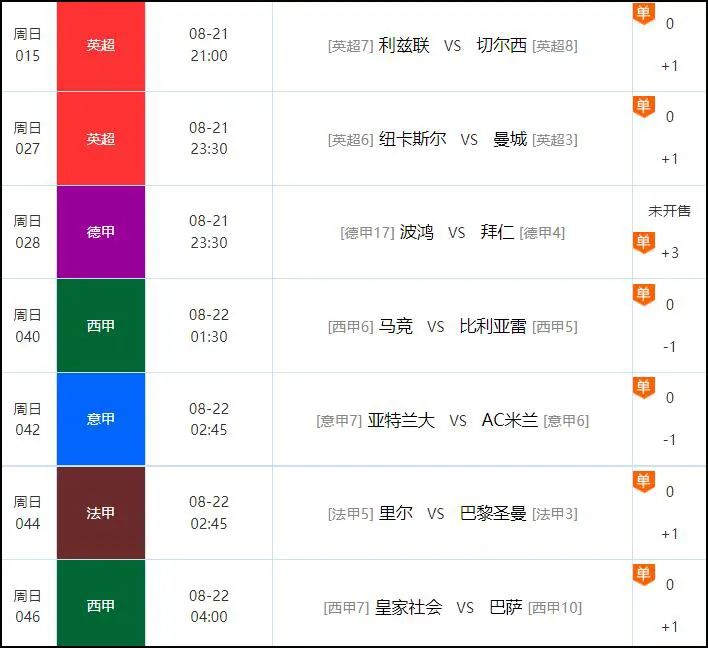Select the red 英超 league cell for match 015

pos(101,46)
